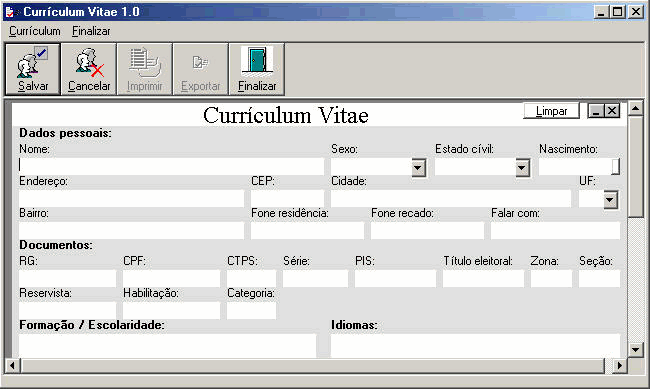Screen dimensions: 650x389
Task: Click into the Endereço input field
Action: [x=131, y=199]
